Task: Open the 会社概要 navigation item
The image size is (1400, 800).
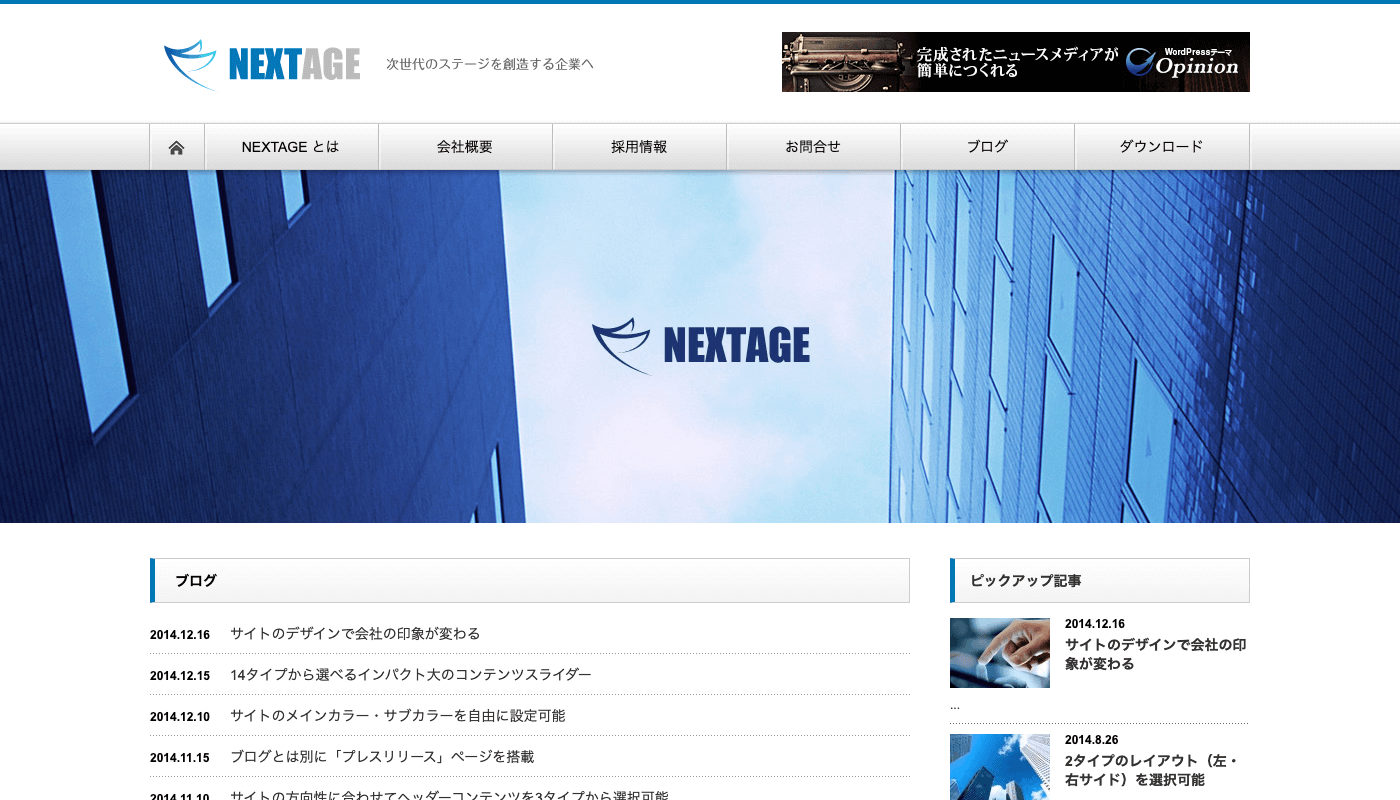Action: pos(465,146)
